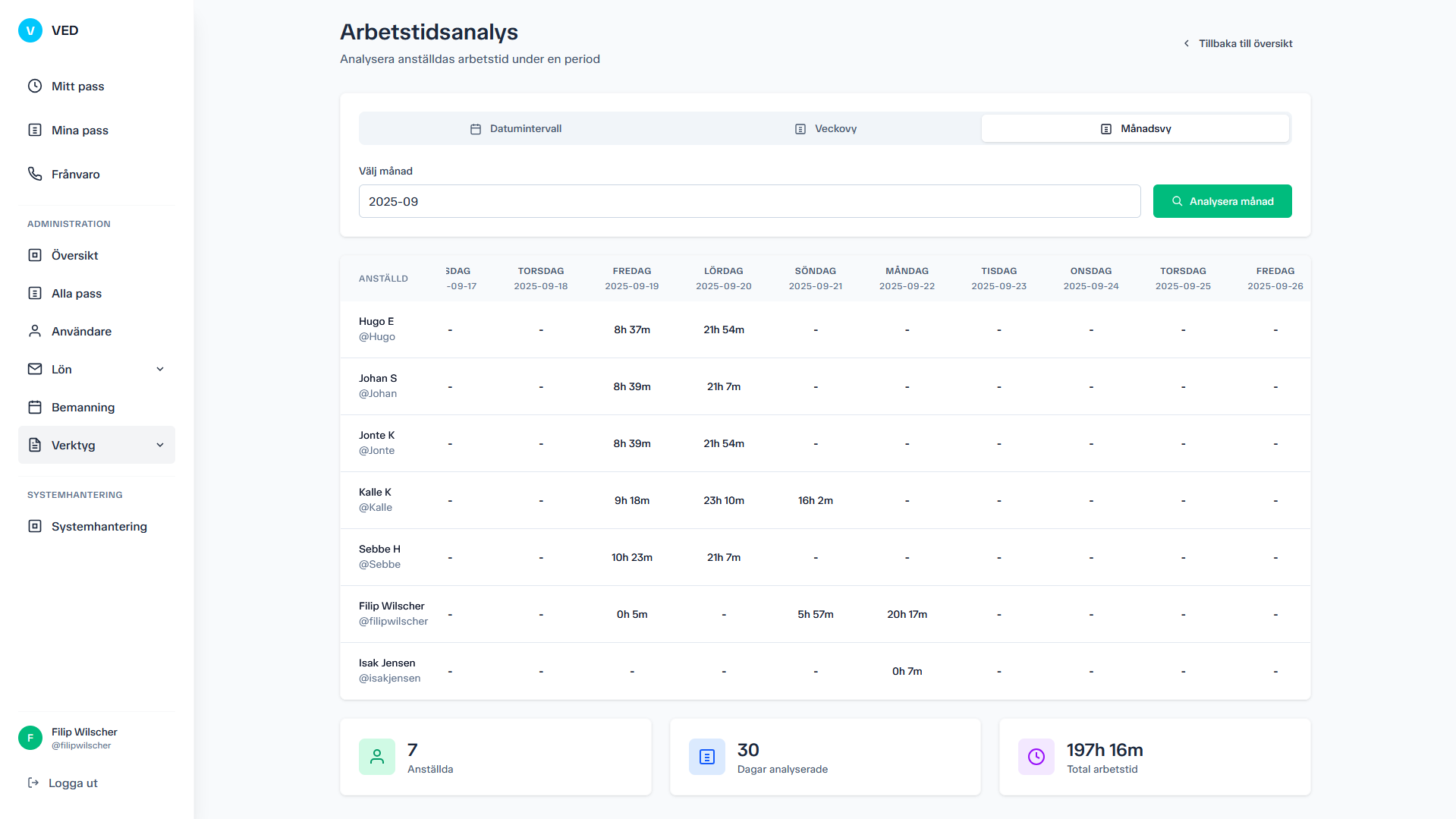Click the VED logo avatar
Screen dimensions: 1456x819
pos(30,30)
